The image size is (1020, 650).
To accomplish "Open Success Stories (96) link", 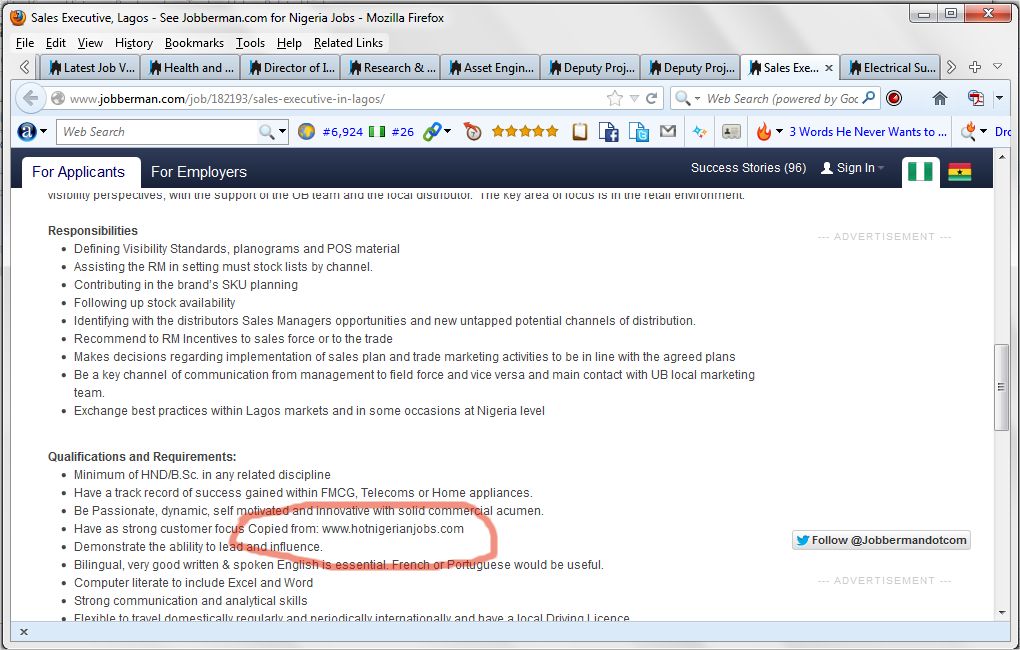I will tap(748, 168).
